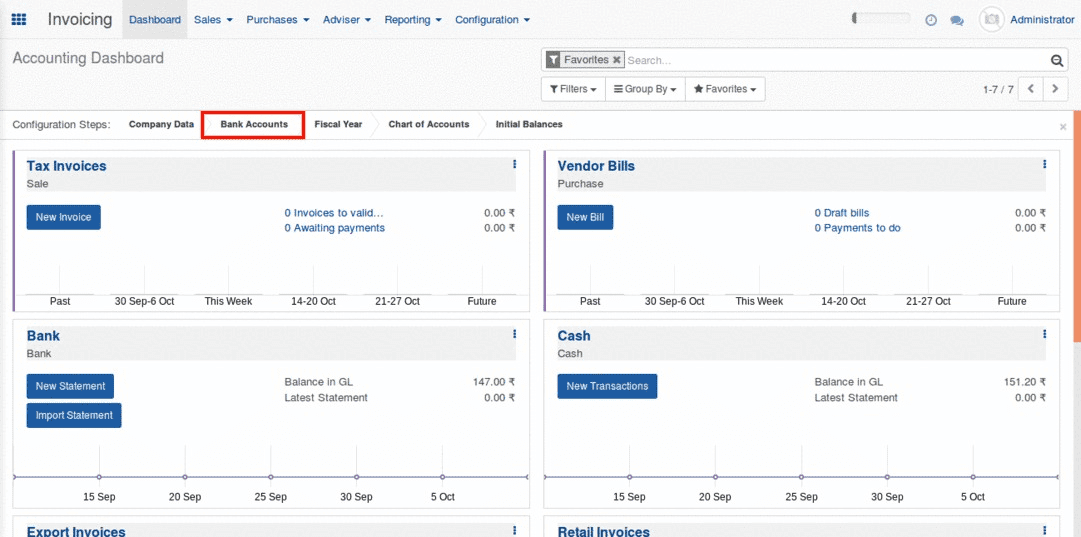1081x537 pixels.
Task: Open the Cash journal card title
Action: pos(574,336)
